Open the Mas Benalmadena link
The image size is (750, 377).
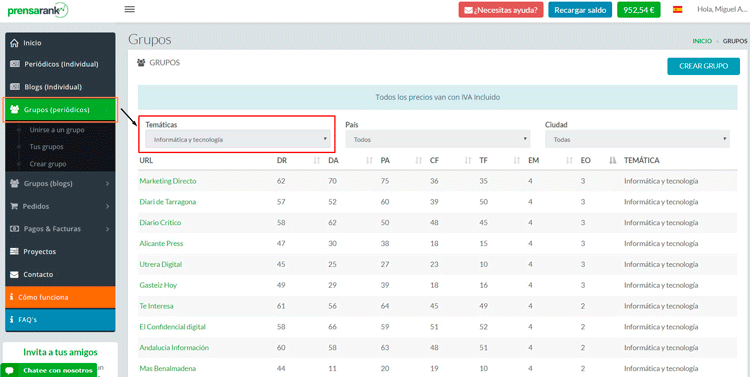167,368
